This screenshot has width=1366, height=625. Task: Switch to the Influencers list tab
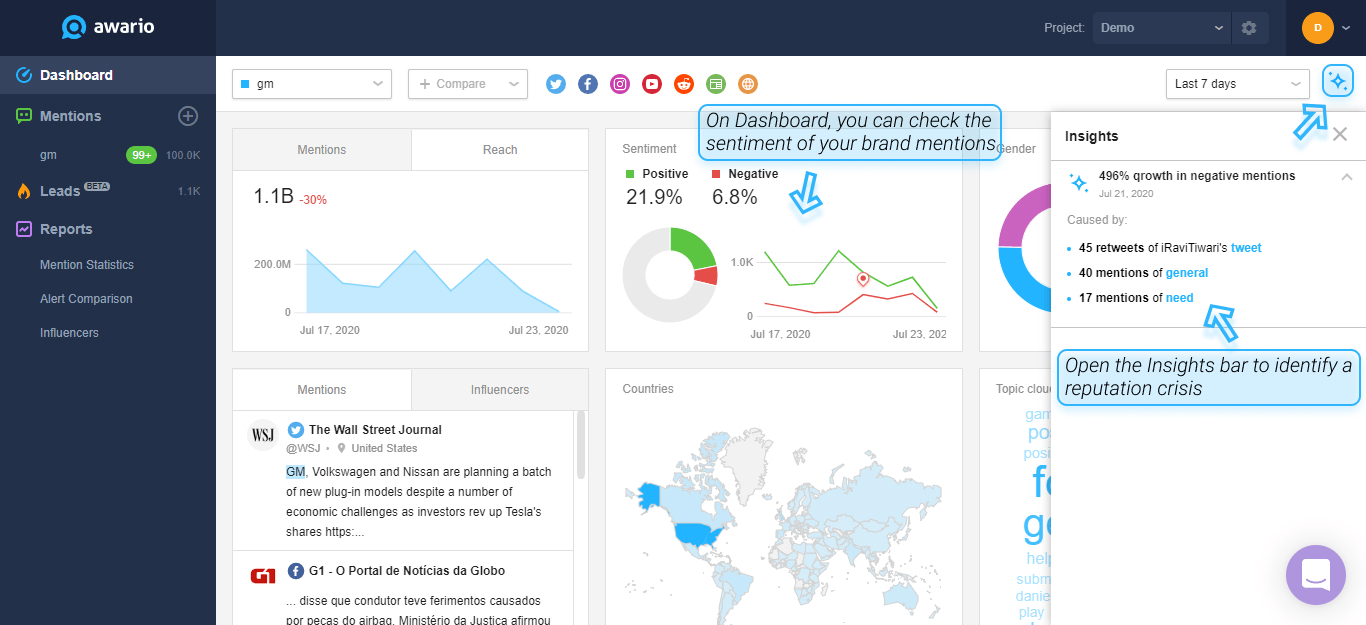pos(500,390)
